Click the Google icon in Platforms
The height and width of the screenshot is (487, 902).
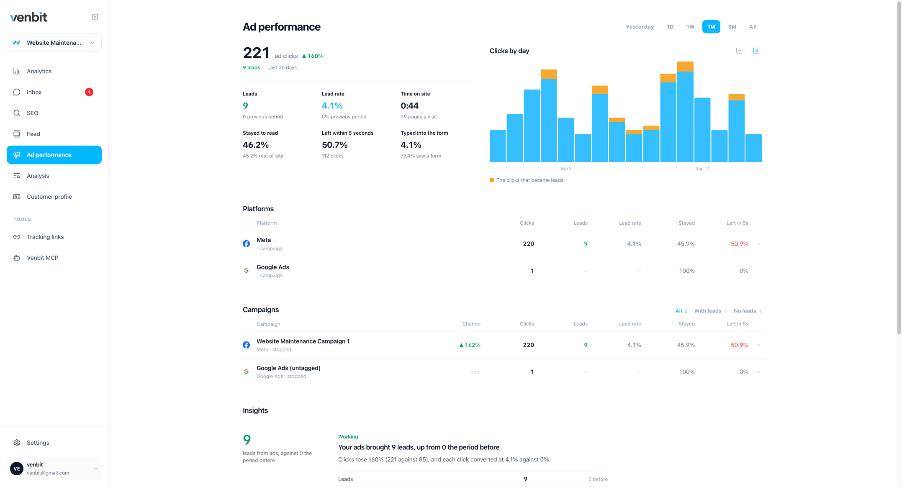click(246, 271)
